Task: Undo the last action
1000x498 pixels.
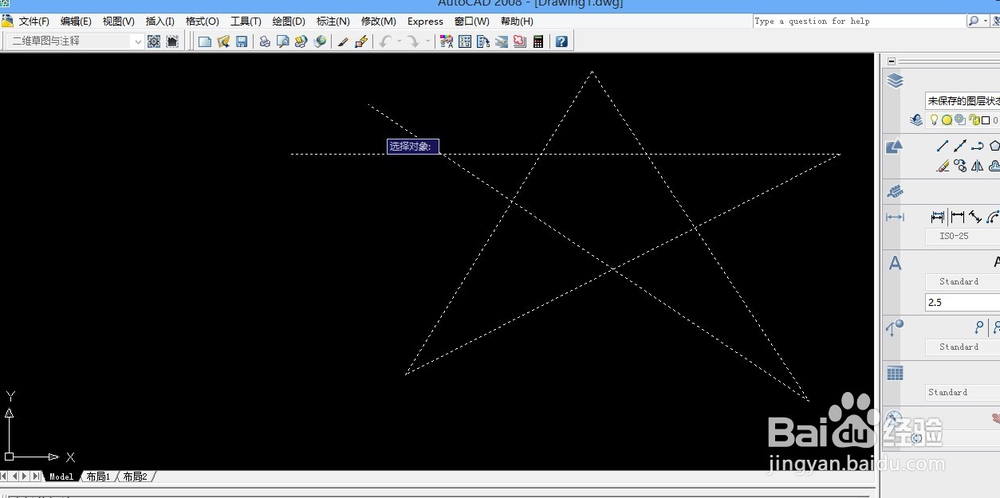Action: pyautogui.click(x=385, y=41)
